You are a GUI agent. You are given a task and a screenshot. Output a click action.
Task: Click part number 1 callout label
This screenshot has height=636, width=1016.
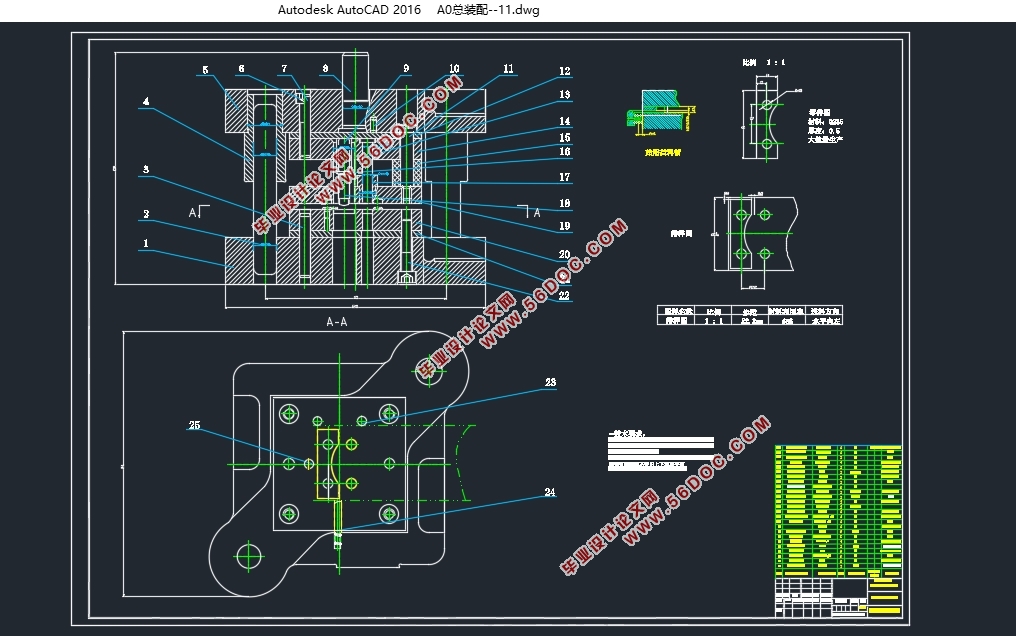click(x=146, y=243)
